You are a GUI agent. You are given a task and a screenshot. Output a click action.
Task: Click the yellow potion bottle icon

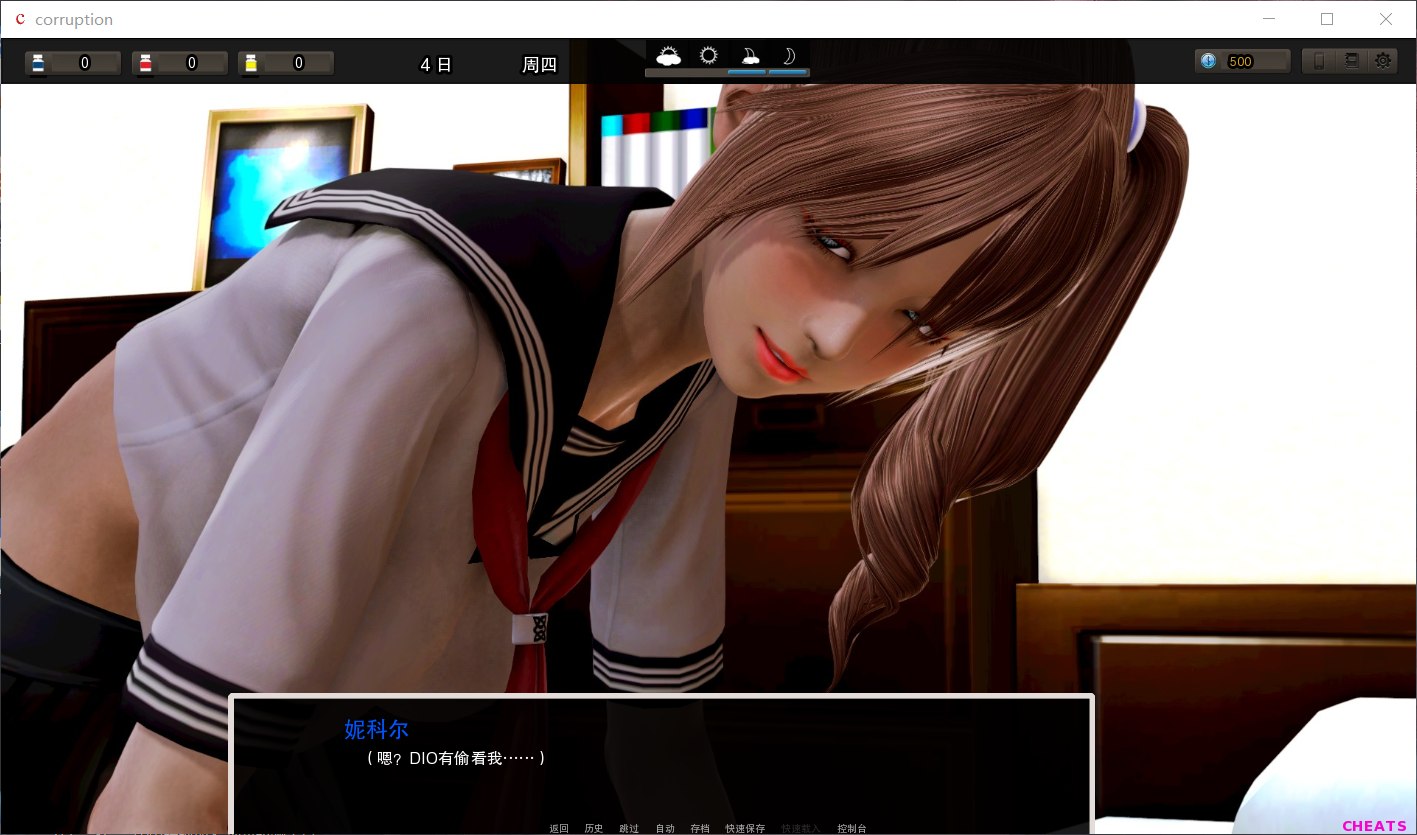pyautogui.click(x=251, y=63)
